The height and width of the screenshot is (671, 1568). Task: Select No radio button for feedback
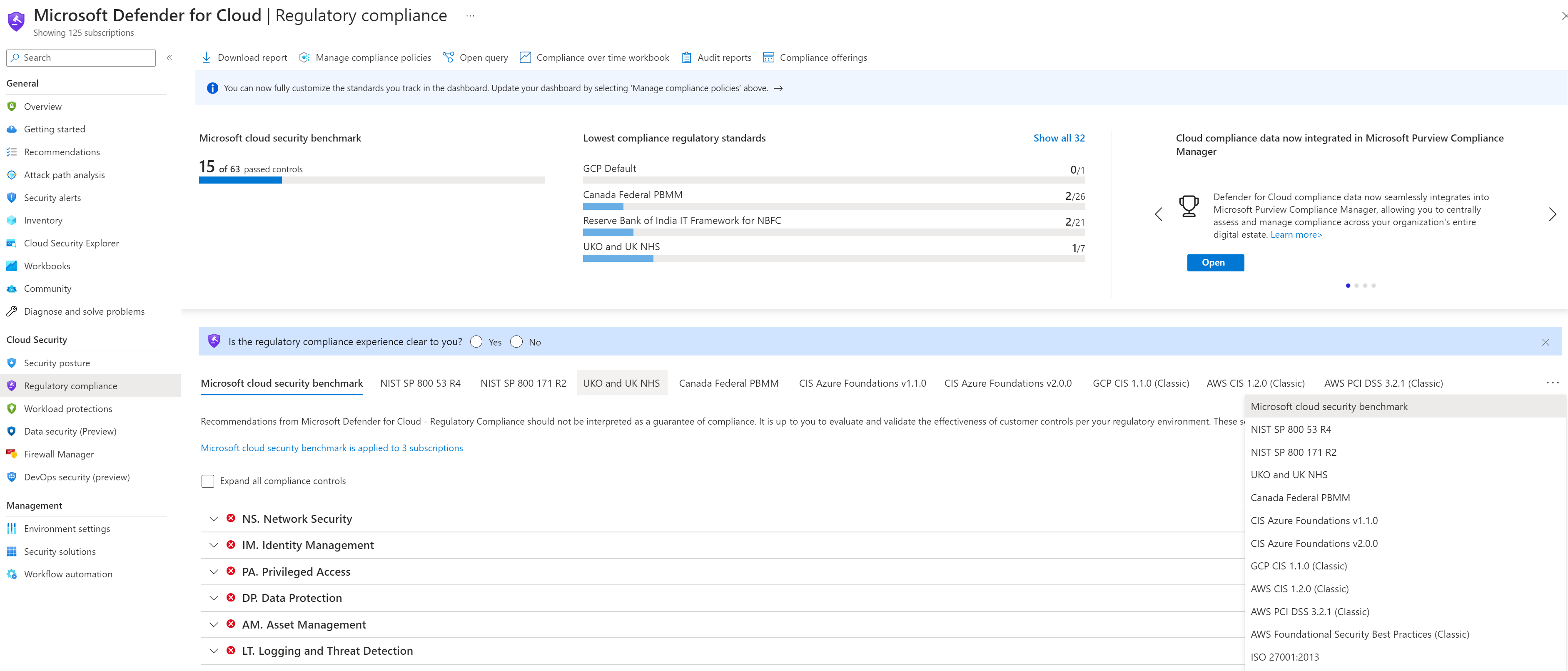[x=517, y=342]
